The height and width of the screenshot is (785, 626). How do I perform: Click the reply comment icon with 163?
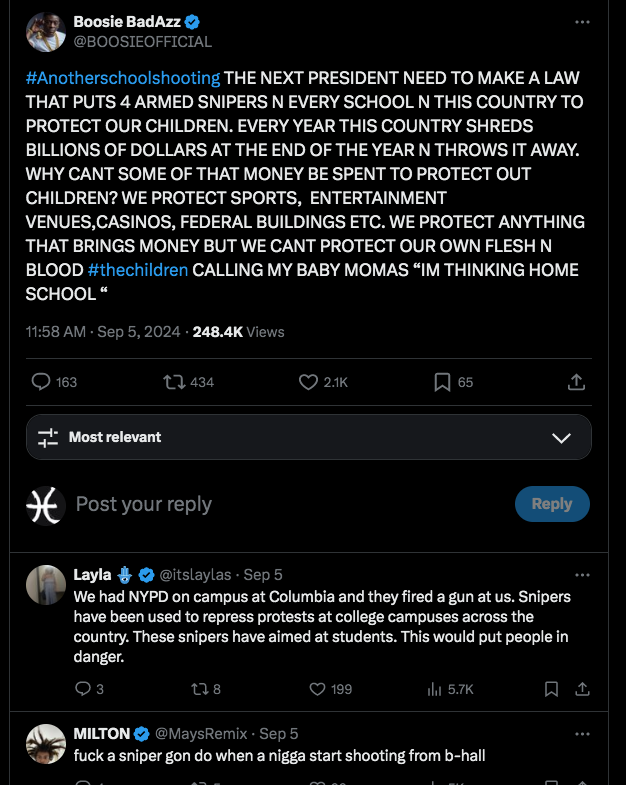(x=41, y=382)
